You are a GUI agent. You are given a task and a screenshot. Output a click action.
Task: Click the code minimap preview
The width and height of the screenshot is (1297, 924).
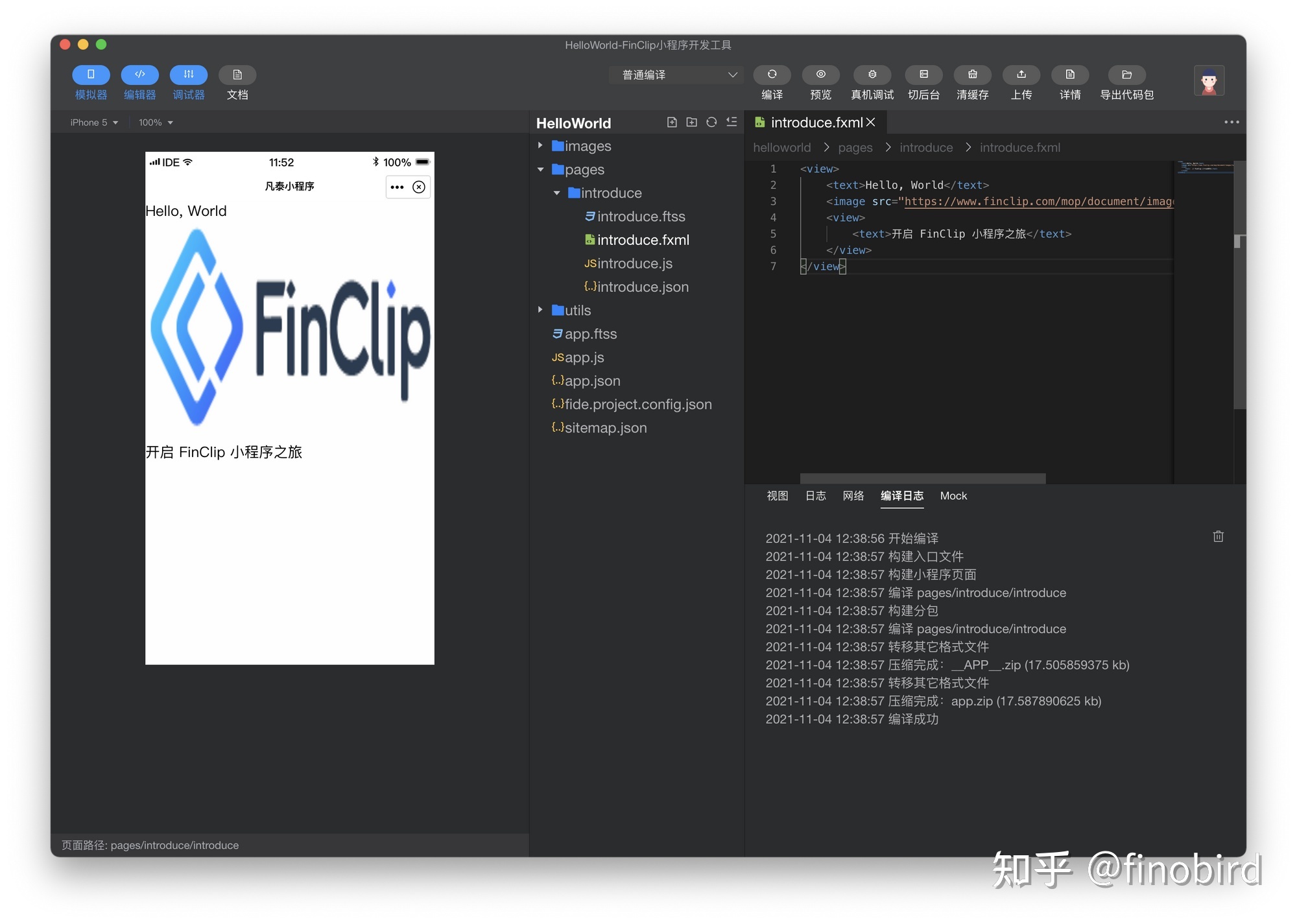(1204, 168)
